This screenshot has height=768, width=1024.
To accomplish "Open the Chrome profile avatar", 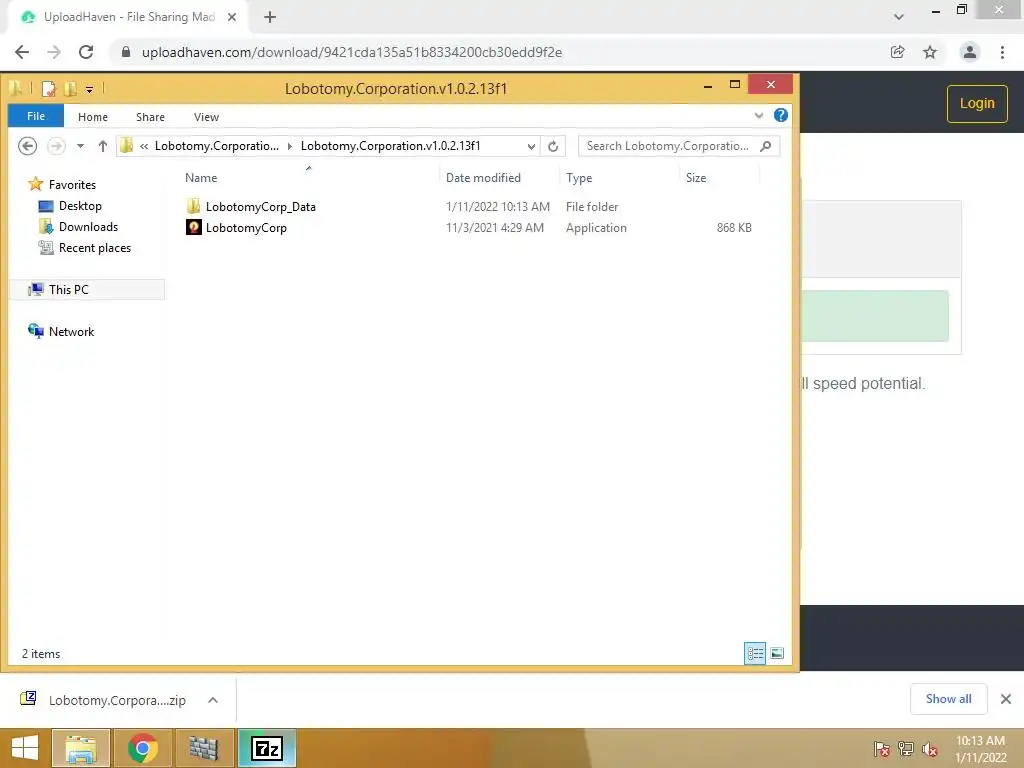I will pos(970,52).
